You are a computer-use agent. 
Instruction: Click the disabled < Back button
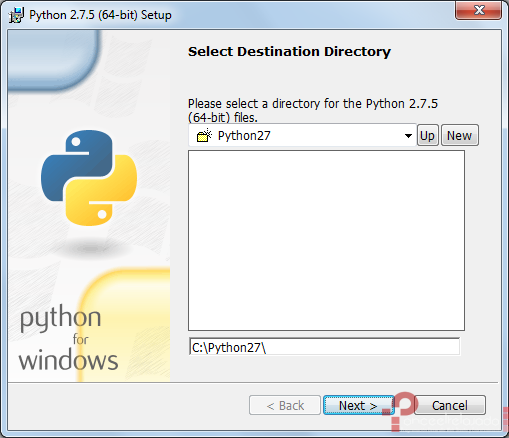[x=285, y=405]
